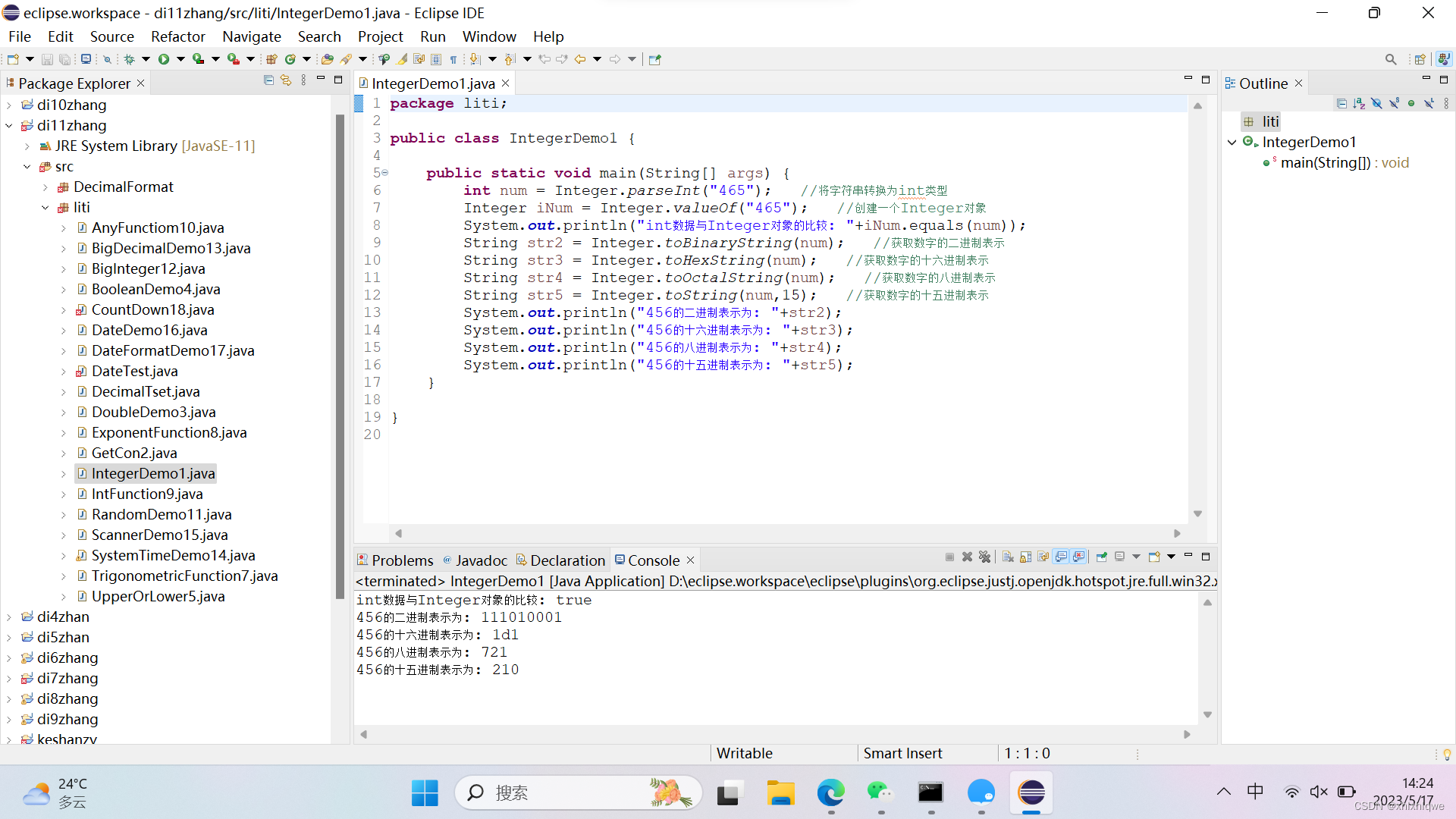Toggle Scroll Lock in Console
The image size is (1456, 819).
click(1025, 557)
